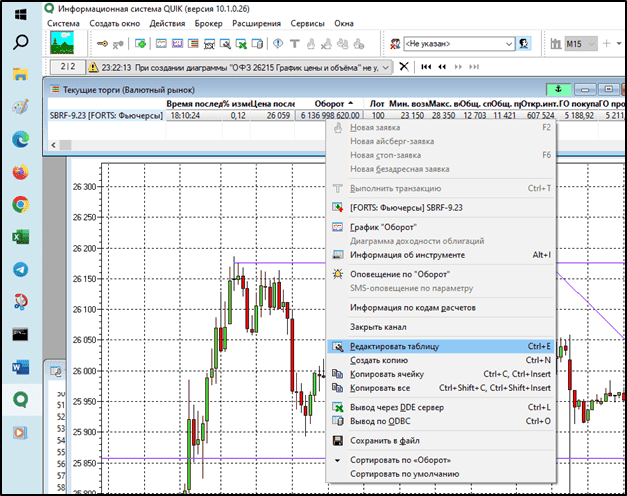Choose Вывод через DDE сервер
Screen dimensions: 627x496
coord(441,407)
